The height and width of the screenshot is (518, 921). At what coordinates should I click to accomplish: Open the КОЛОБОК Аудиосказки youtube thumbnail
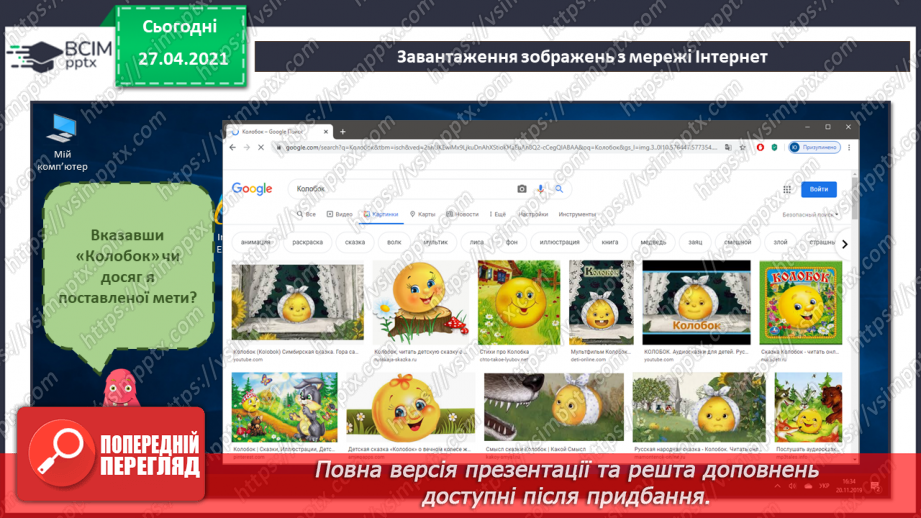pyautogui.click(x=697, y=302)
